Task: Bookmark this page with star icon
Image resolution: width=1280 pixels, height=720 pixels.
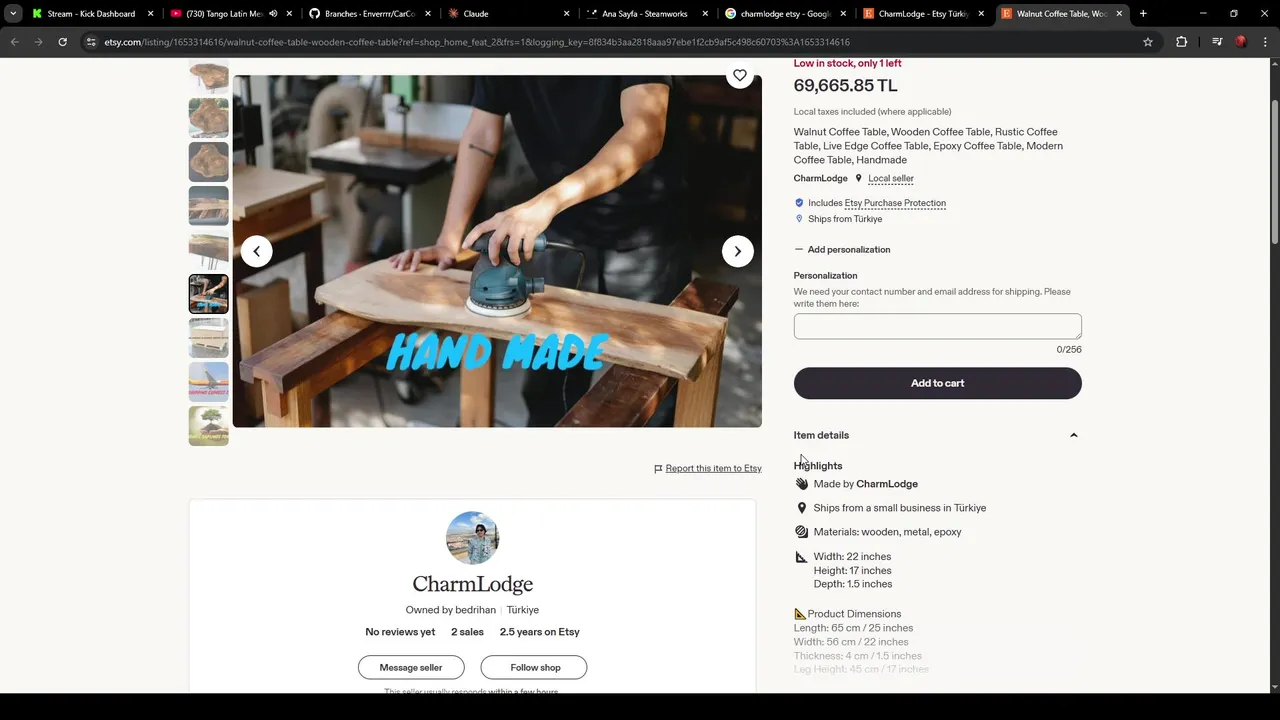Action: (x=1148, y=42)
